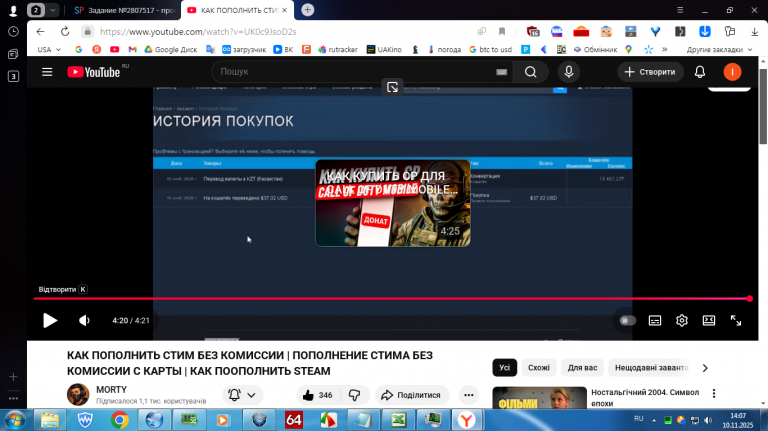Open a new tab with plus button
This screenshot has width=768, height=431.
[x=308, y=10]
